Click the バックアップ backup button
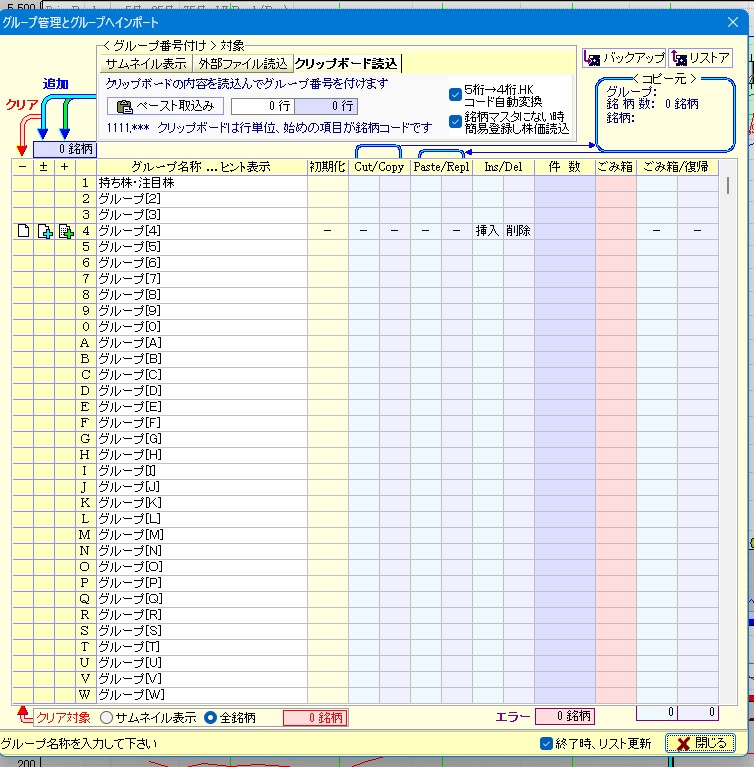 pyautogui.click(x=624, y=58)
